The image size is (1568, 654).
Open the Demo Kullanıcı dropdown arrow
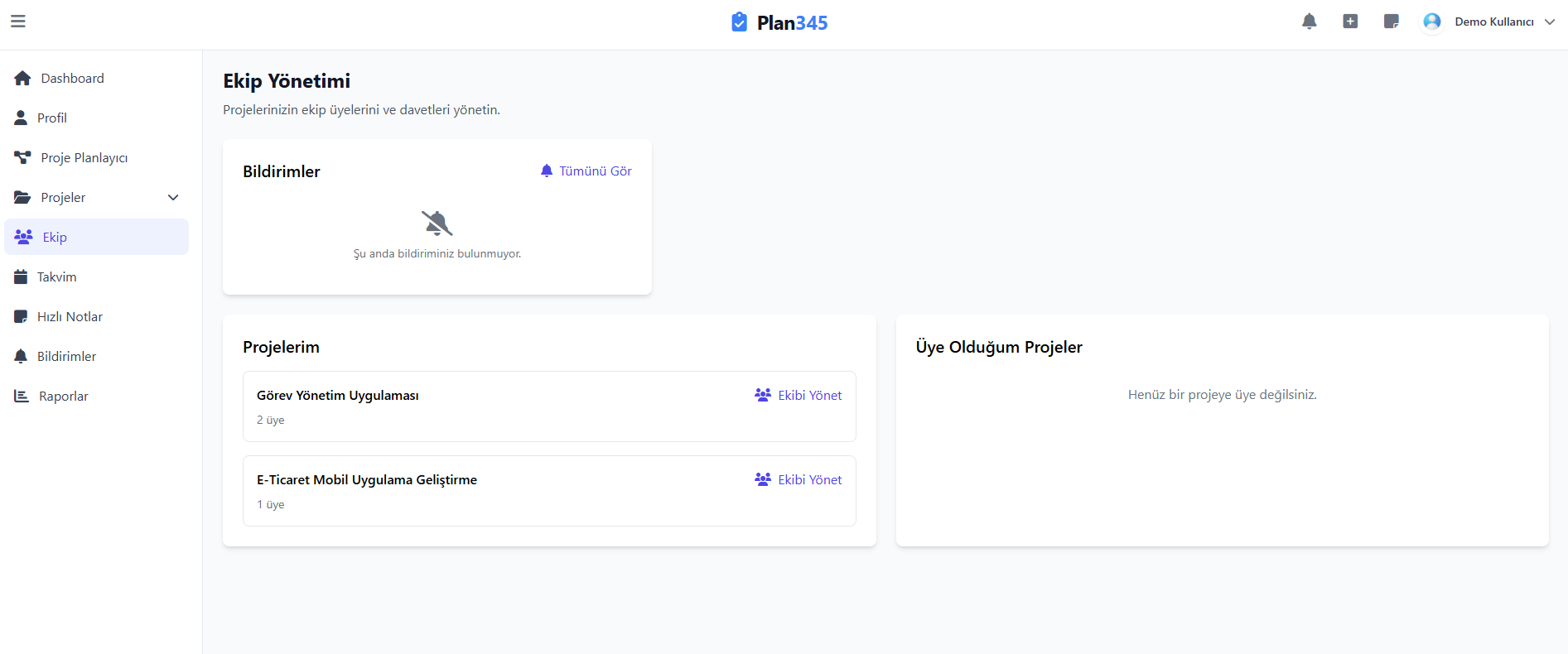click(1550, 22)
